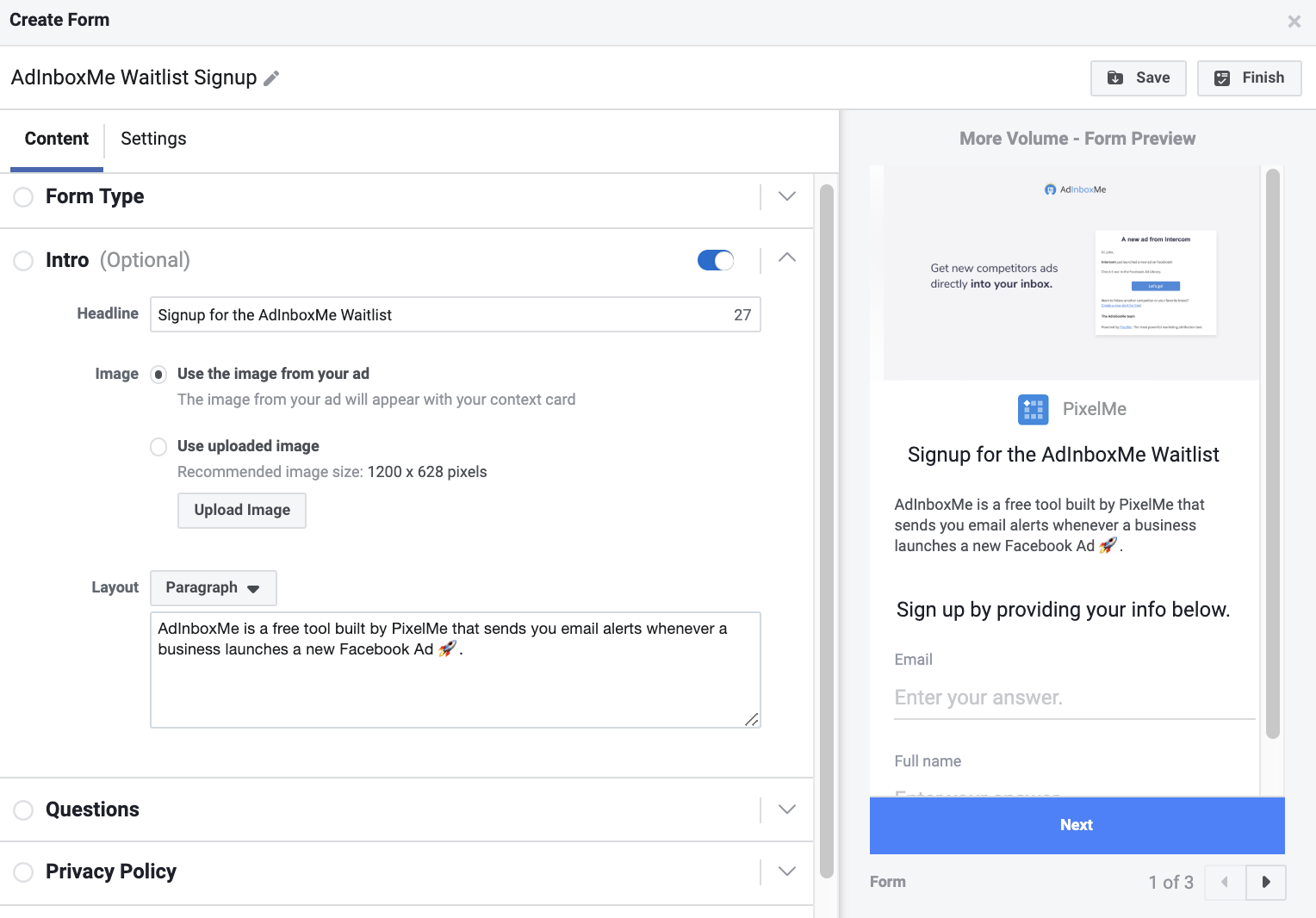
Task: Go to the next preview page arrow
Action: tap(1266, 882)
